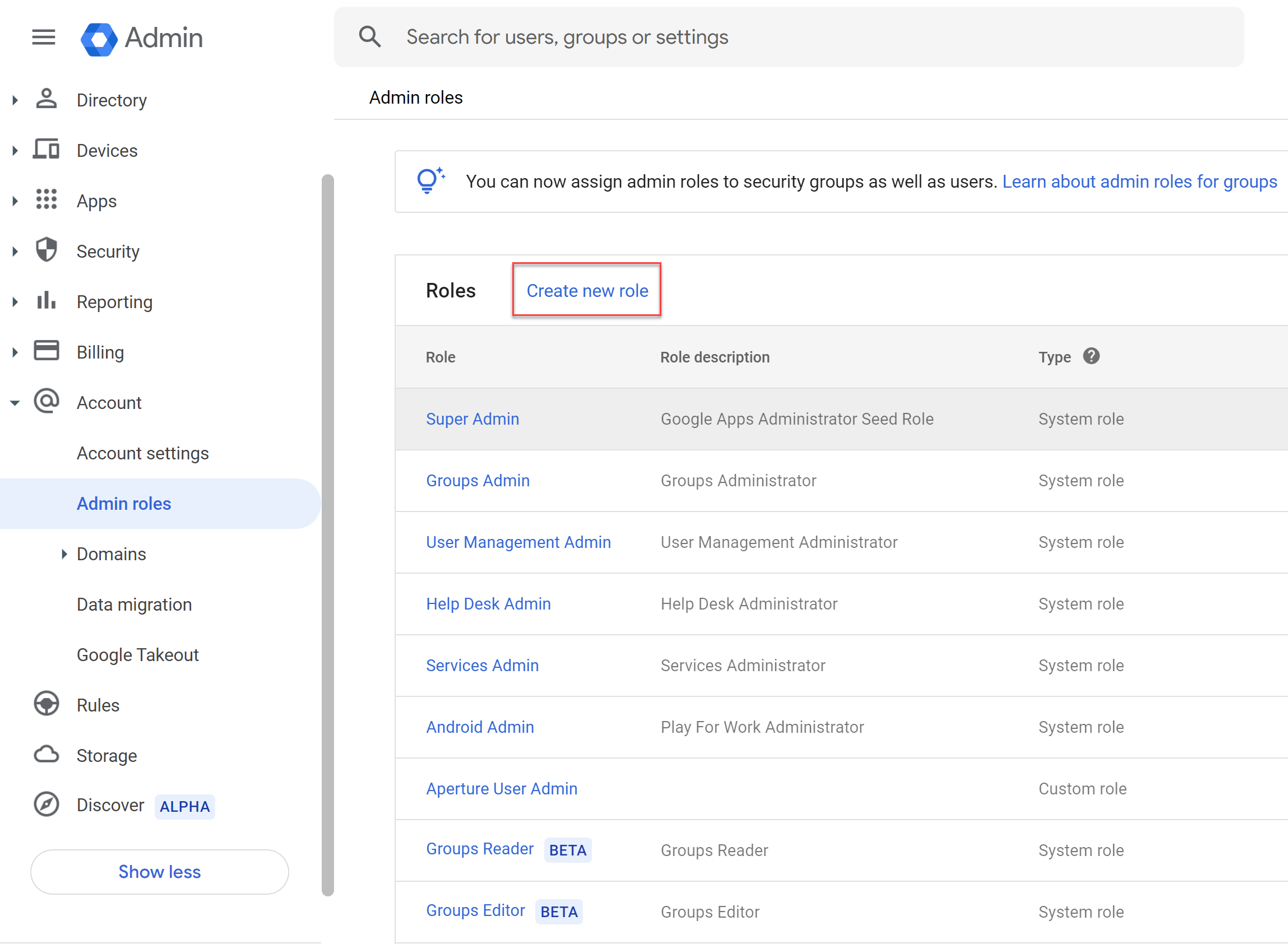Expand the Domains submenu arrow
This screenshot has height=944, width=1288.
(64, 554)
